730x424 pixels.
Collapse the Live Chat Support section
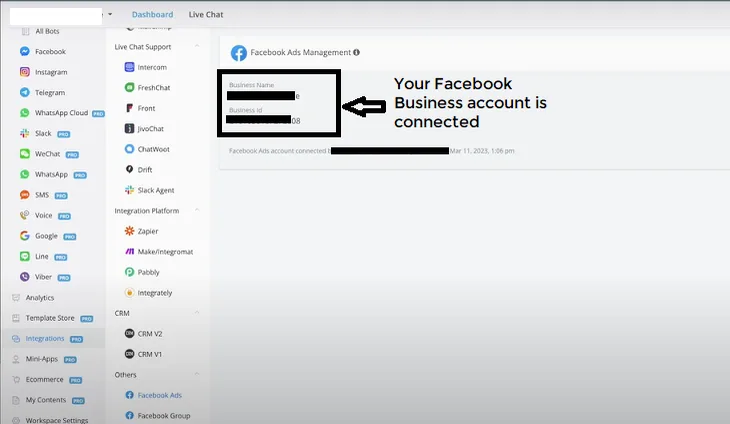(x=197, y=46)
